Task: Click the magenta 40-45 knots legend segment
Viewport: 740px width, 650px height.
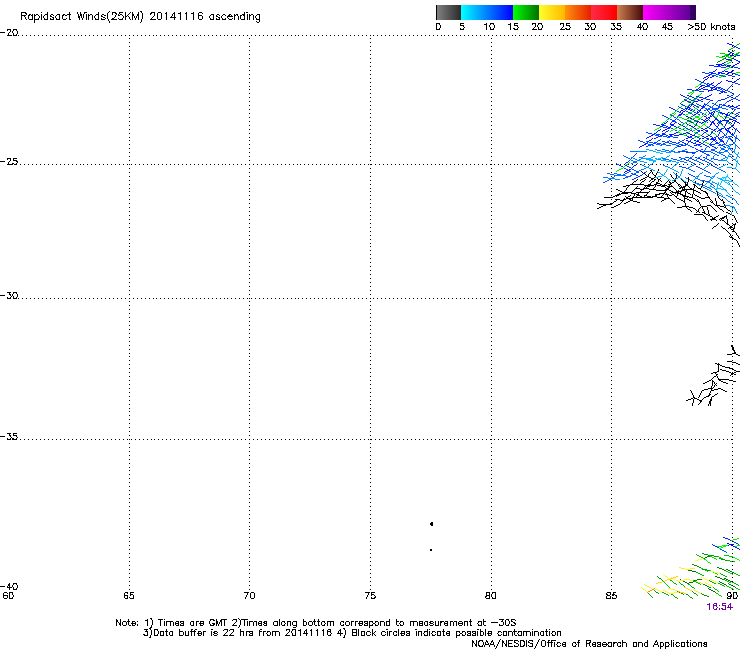Action: click(656, 12)
